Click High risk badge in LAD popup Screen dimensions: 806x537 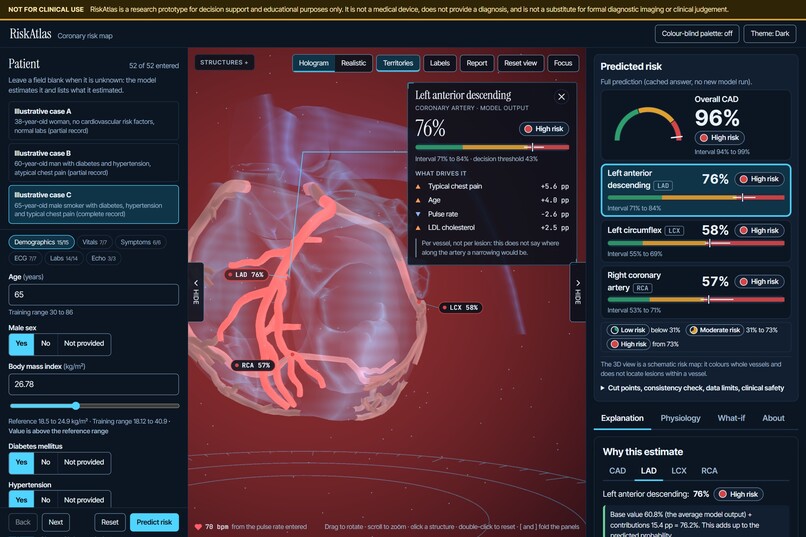pos(544,129)
